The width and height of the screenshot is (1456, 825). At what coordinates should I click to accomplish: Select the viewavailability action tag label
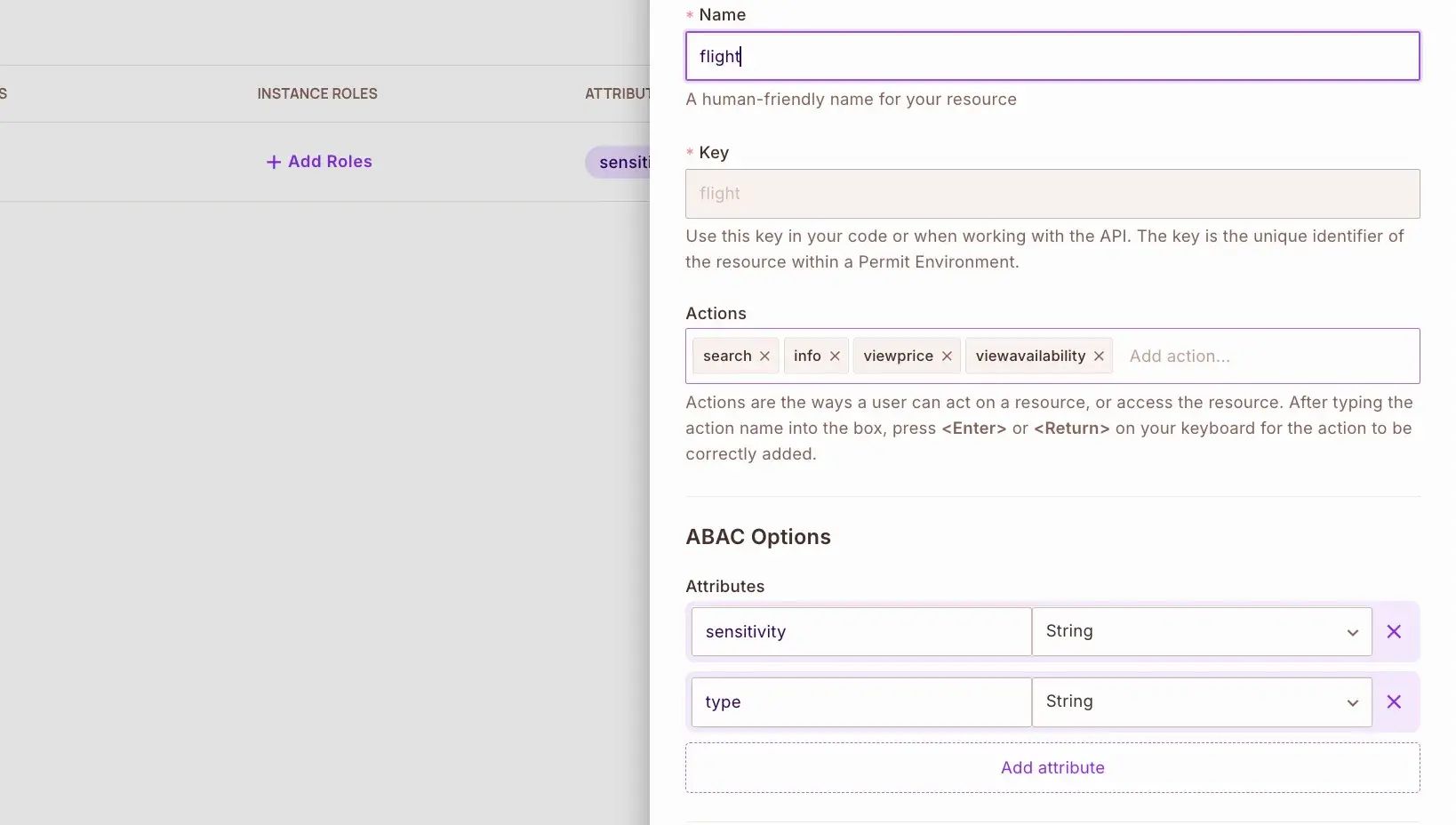[1029, 356]
